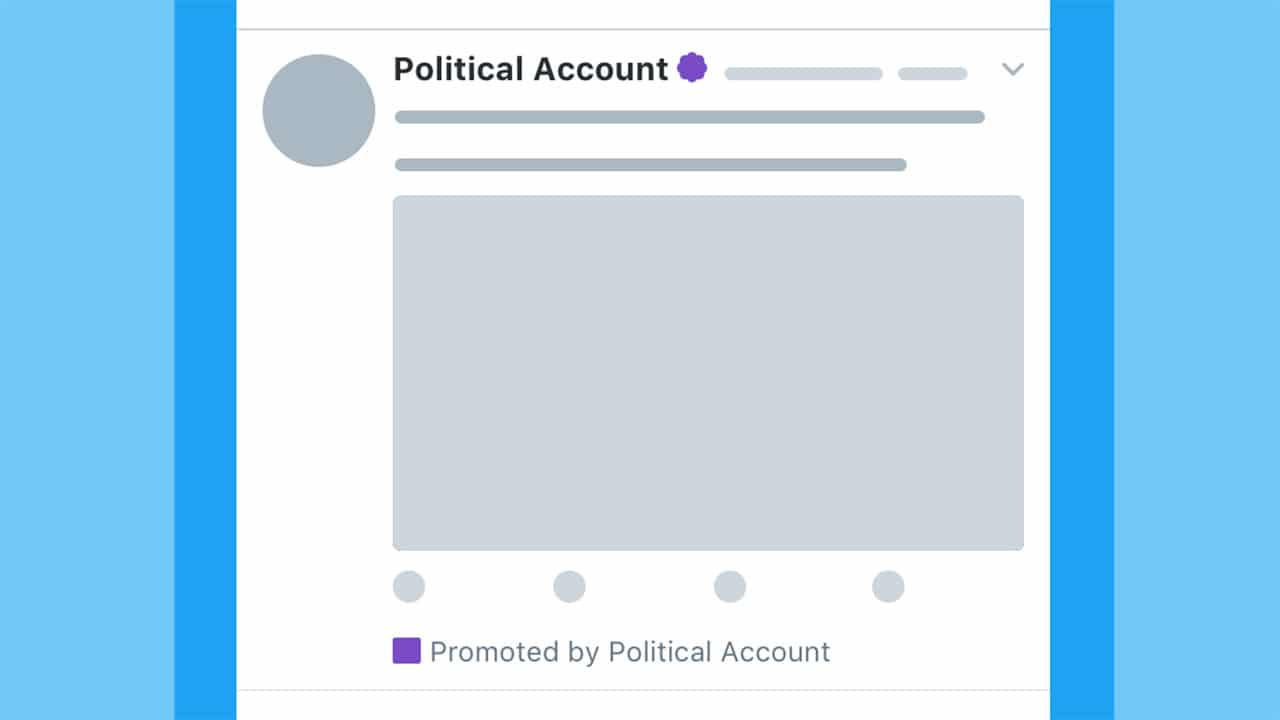Click the first line of tweet text
This screenshot has height=720, width=1280.
(x=690, y=117)
